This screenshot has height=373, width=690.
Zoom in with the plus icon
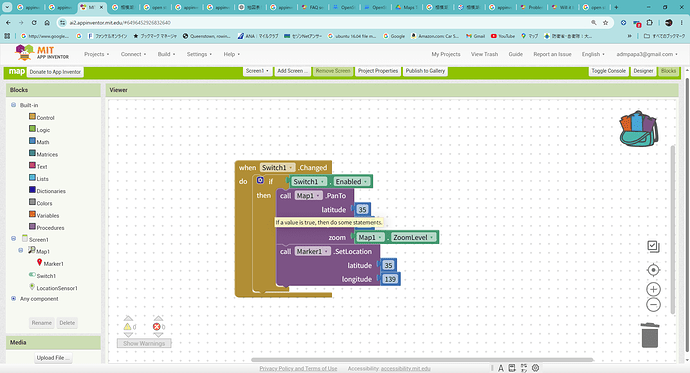click(653, 289)
